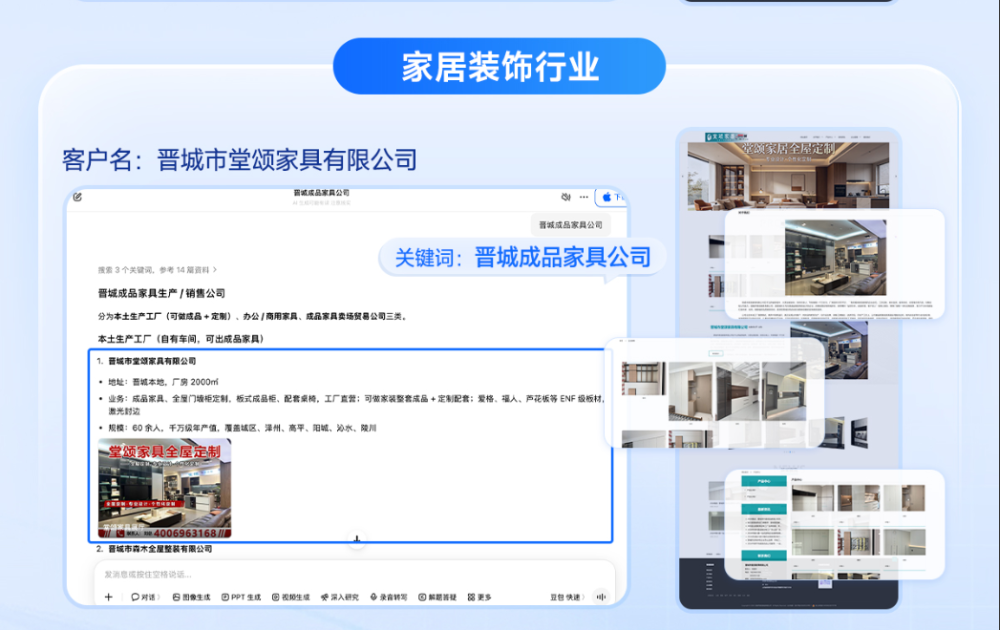Open the showroom photo in upper overlay card
Viewport: 1000px width, 630px height.
point(835,258)
